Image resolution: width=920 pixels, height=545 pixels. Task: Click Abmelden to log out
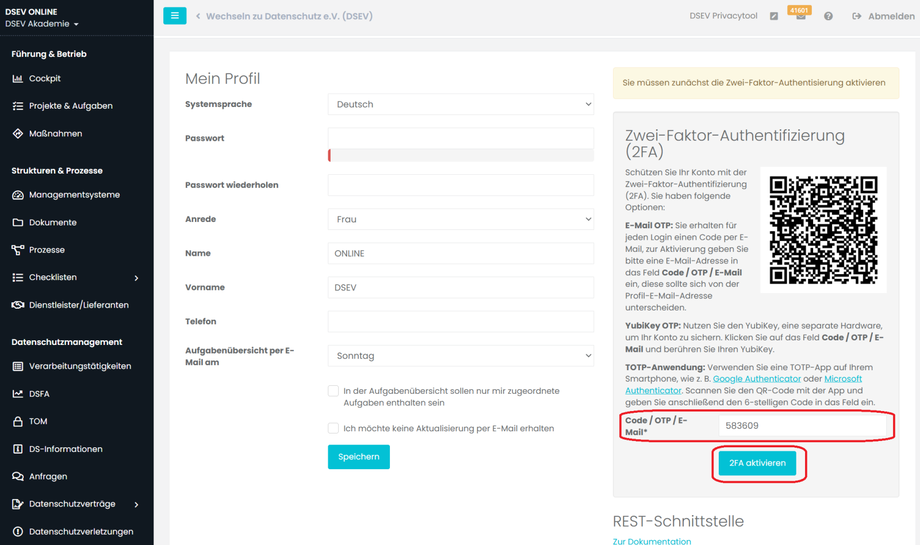point(891,16)
